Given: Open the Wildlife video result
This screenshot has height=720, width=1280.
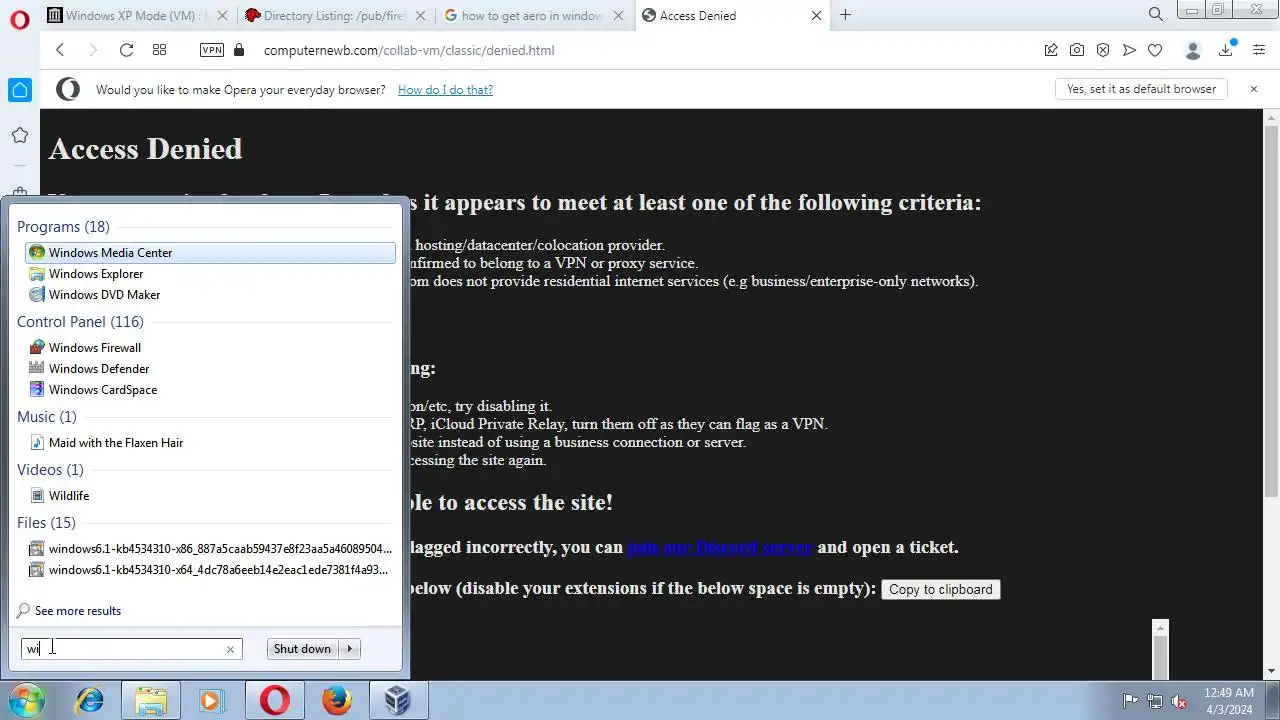Looking at the screenshot, I should (210, 496).
